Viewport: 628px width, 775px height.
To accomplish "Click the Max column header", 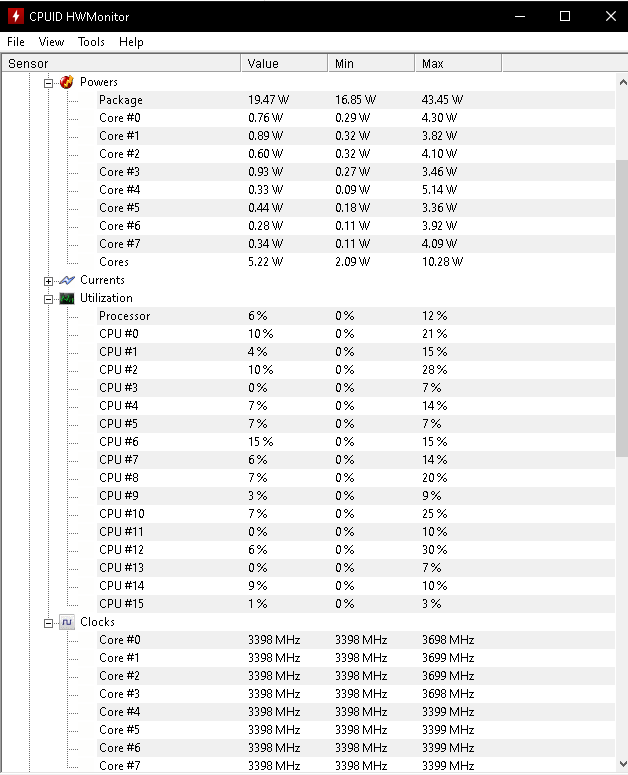I will (x=458, y=64).
